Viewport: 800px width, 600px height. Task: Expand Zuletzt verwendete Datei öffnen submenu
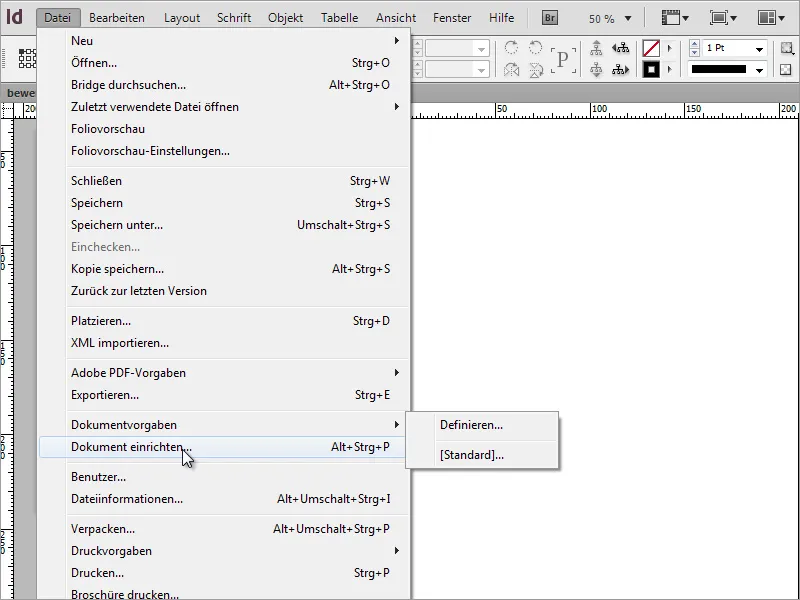click(x=223, y=107)
